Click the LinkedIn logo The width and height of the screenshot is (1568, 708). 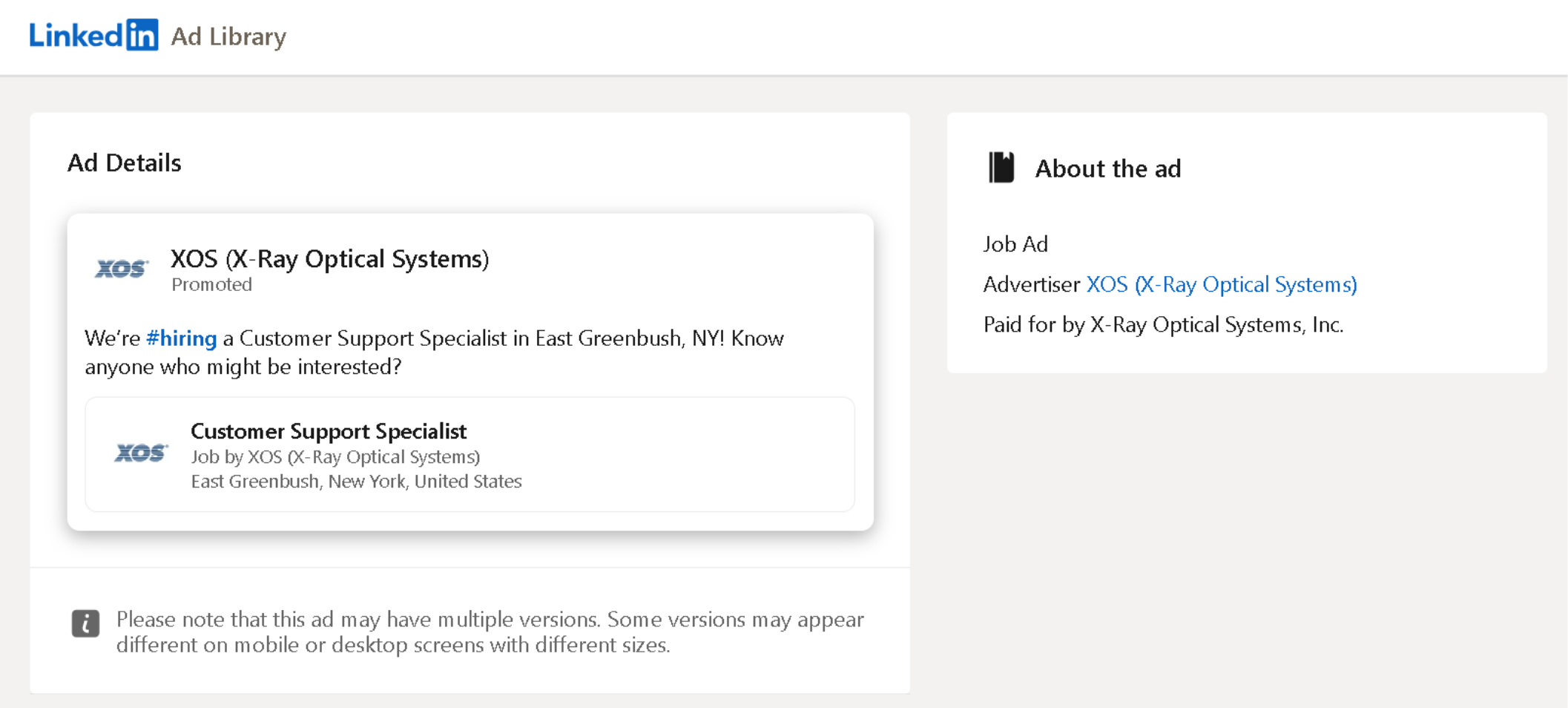[x=92, y=34]
